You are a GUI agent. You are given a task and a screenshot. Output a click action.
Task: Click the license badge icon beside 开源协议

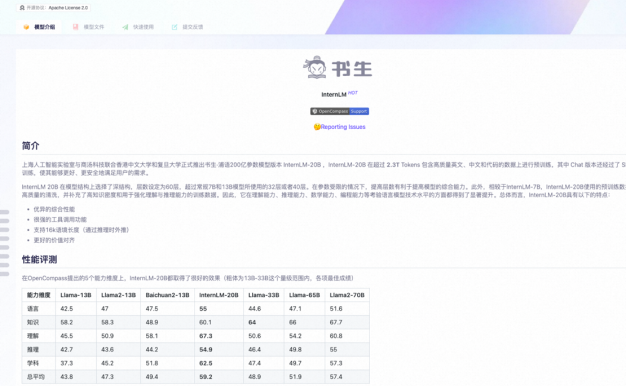(22, 8)
